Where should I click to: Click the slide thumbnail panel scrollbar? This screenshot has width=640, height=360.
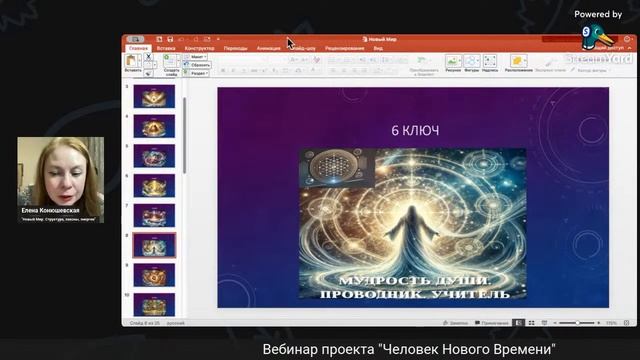[x=185, y=135]
